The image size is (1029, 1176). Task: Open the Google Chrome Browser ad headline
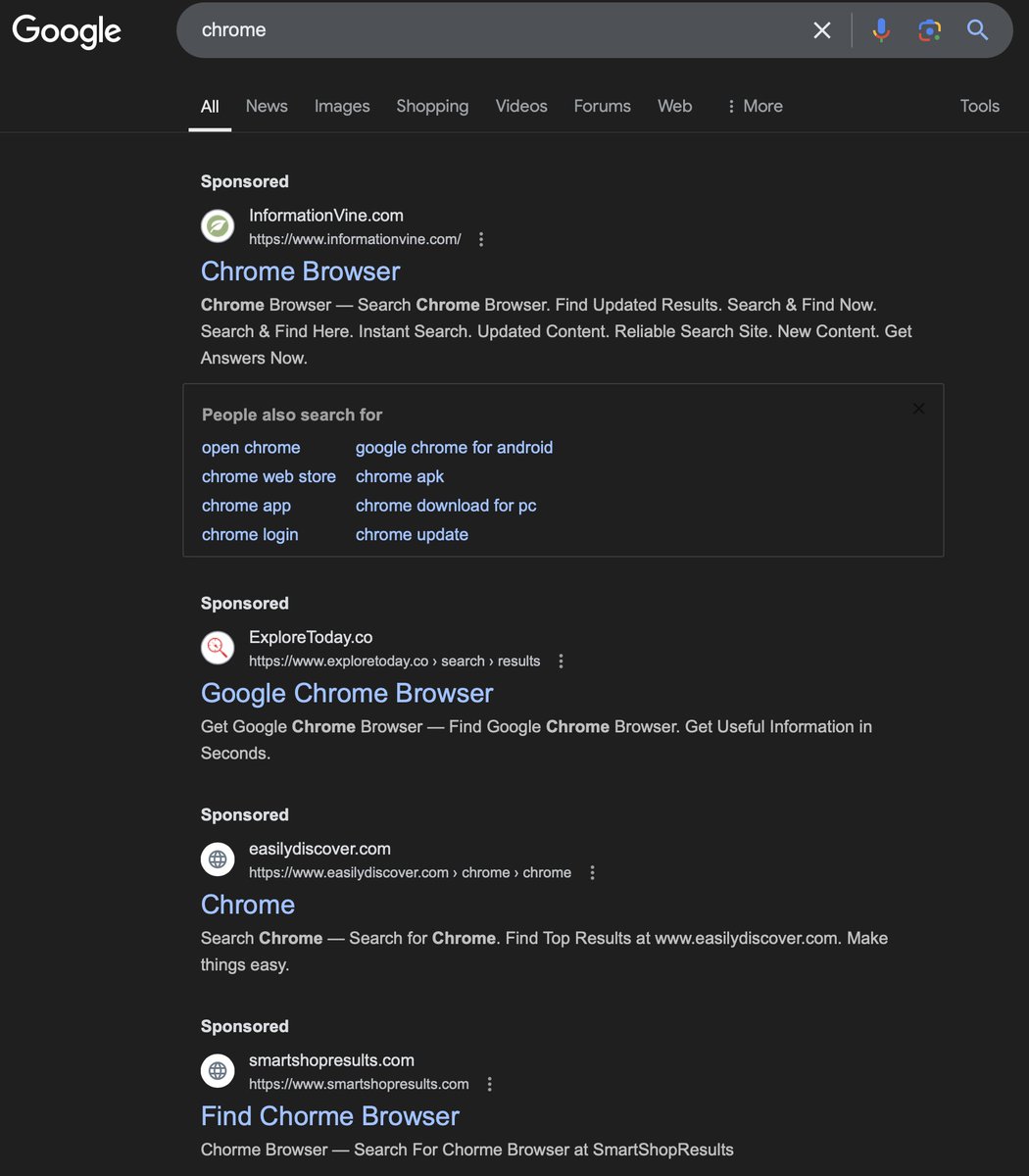(347, 693)
